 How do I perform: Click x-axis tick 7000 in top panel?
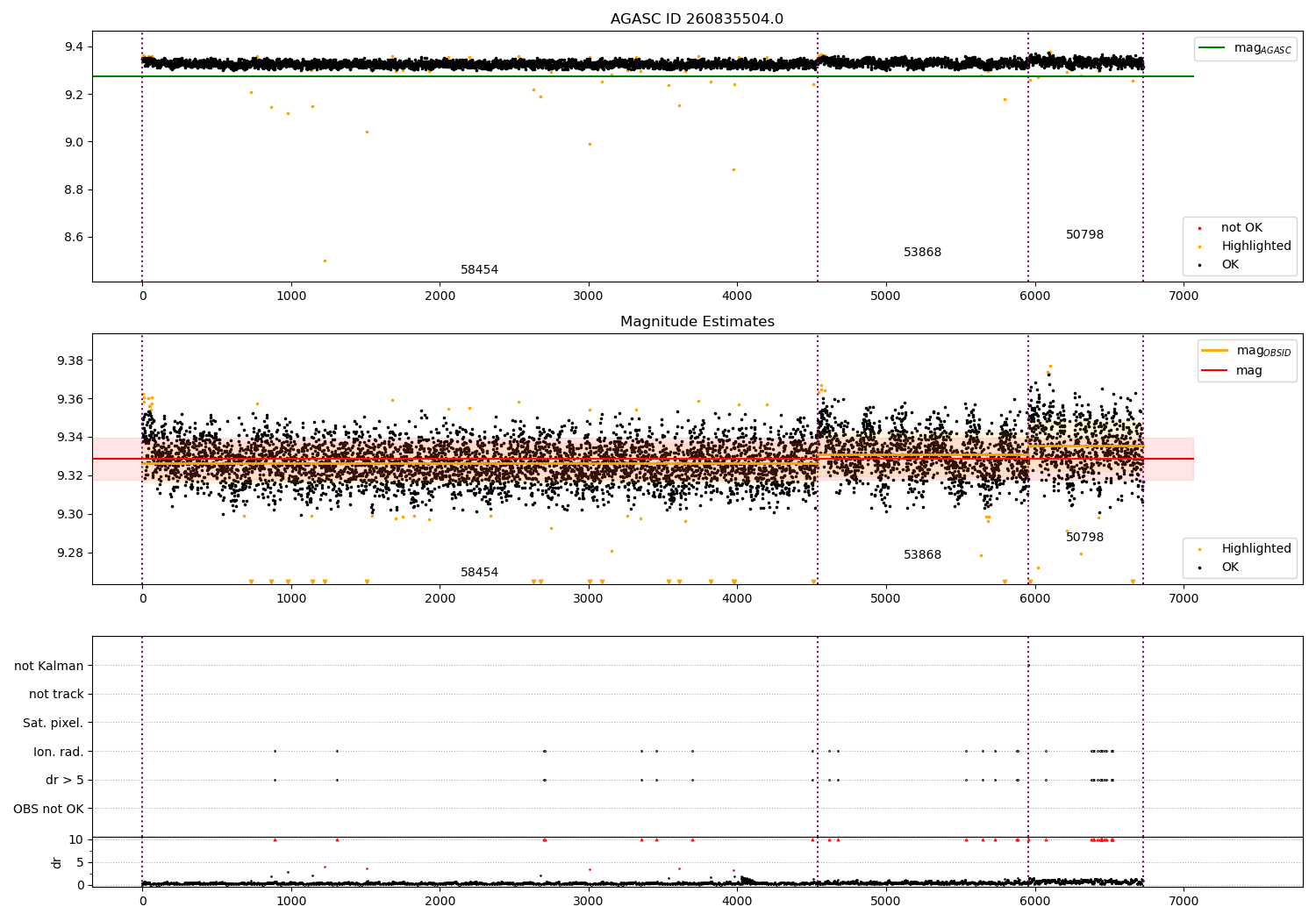tap(1184, 297)
